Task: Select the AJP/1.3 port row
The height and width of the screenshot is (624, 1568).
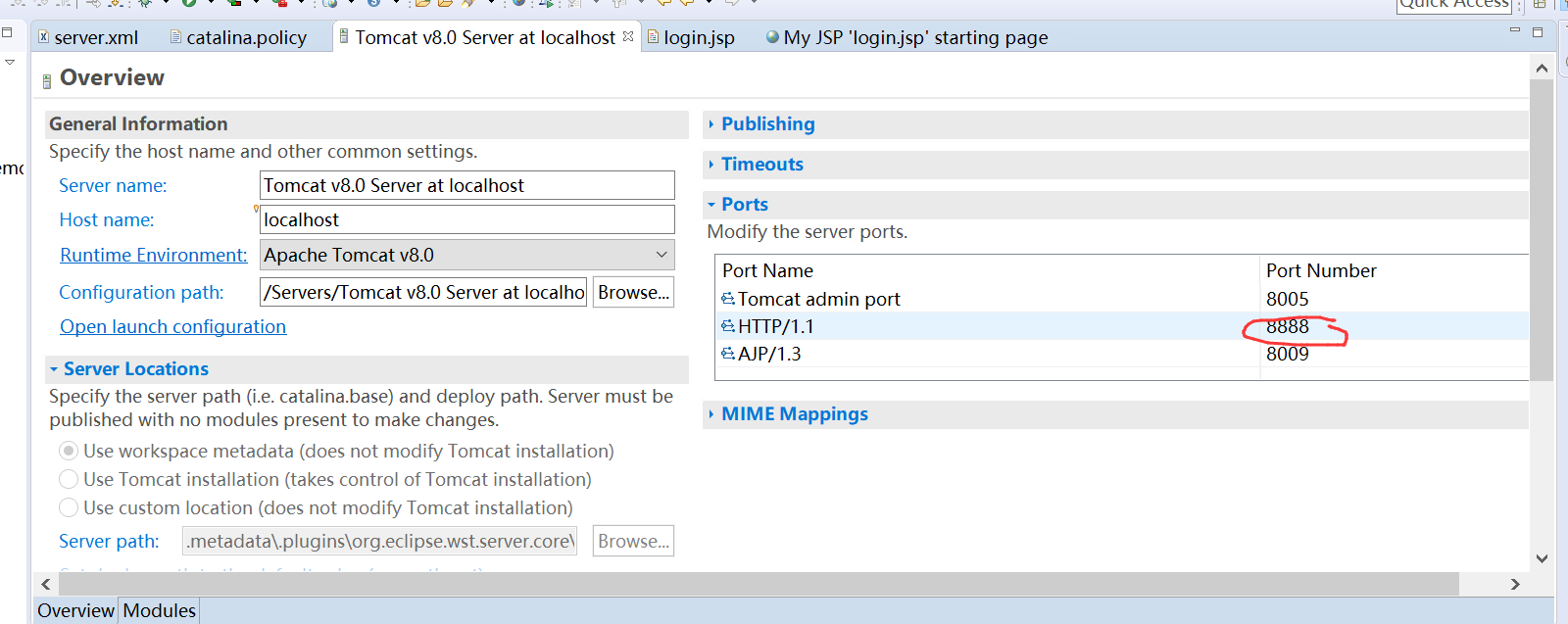Action: point(1122,354)
